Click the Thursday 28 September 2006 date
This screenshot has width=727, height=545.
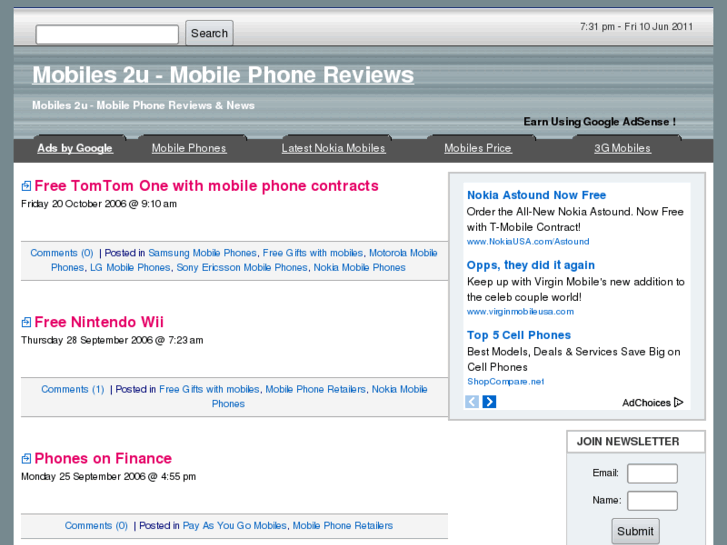[x=112, y=340]
